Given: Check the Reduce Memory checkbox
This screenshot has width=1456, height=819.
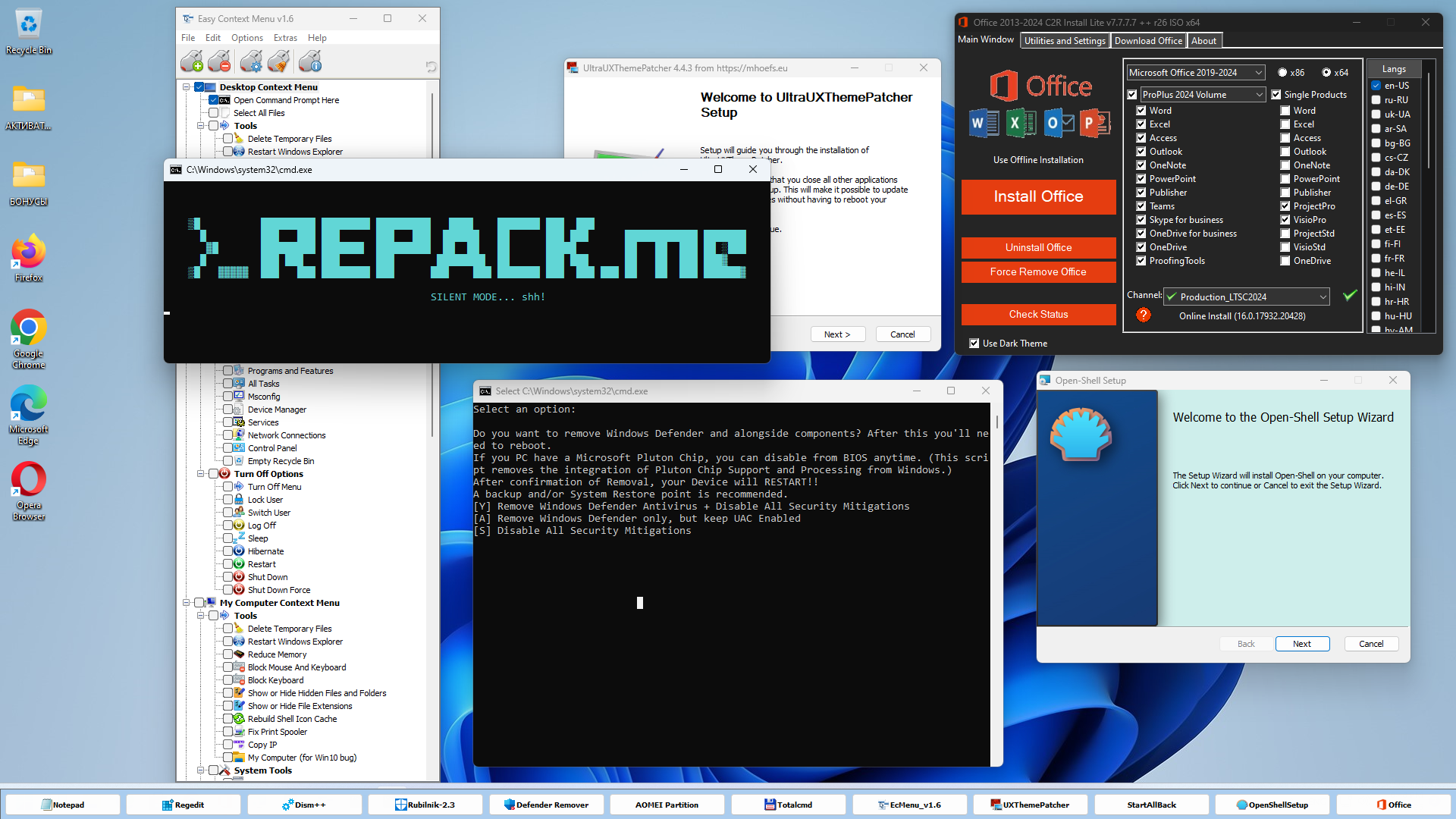Looking at the screenshot, I should [227, 654].
